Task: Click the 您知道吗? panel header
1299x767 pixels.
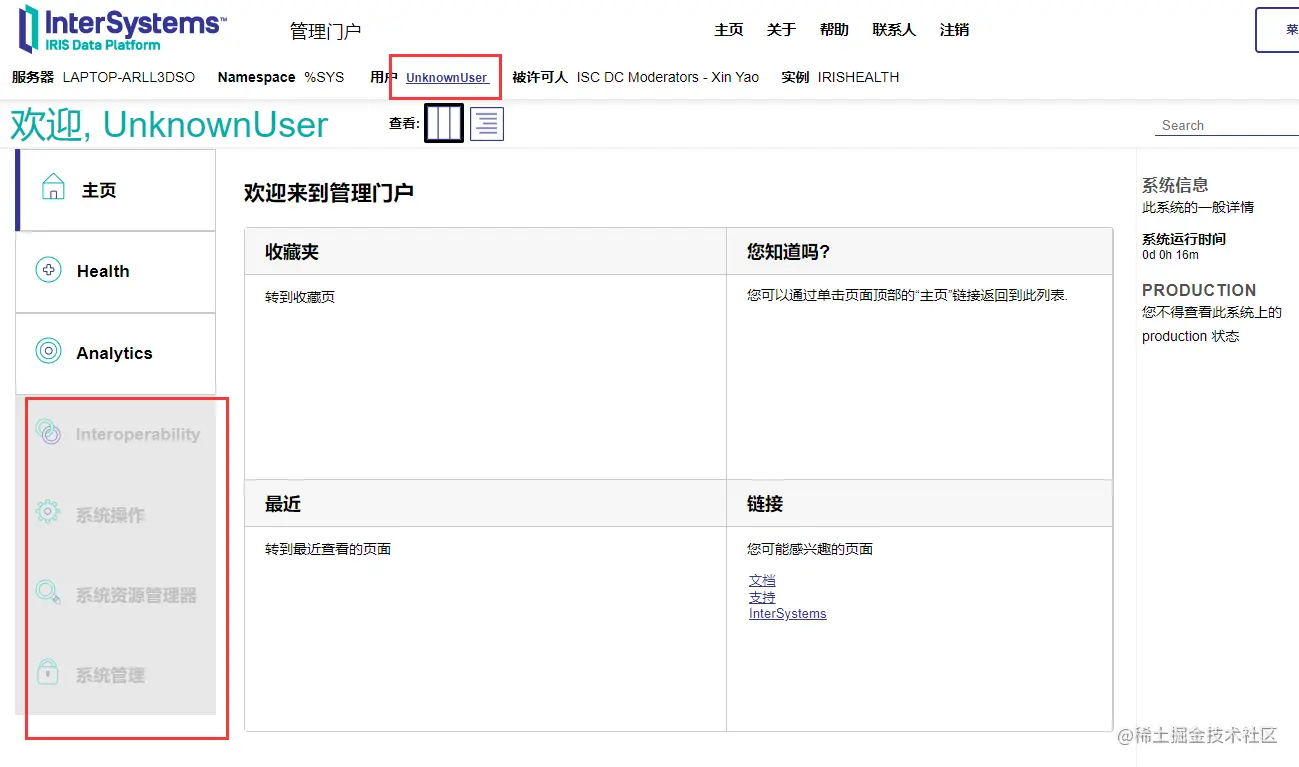Action: (x=920, y=251)
